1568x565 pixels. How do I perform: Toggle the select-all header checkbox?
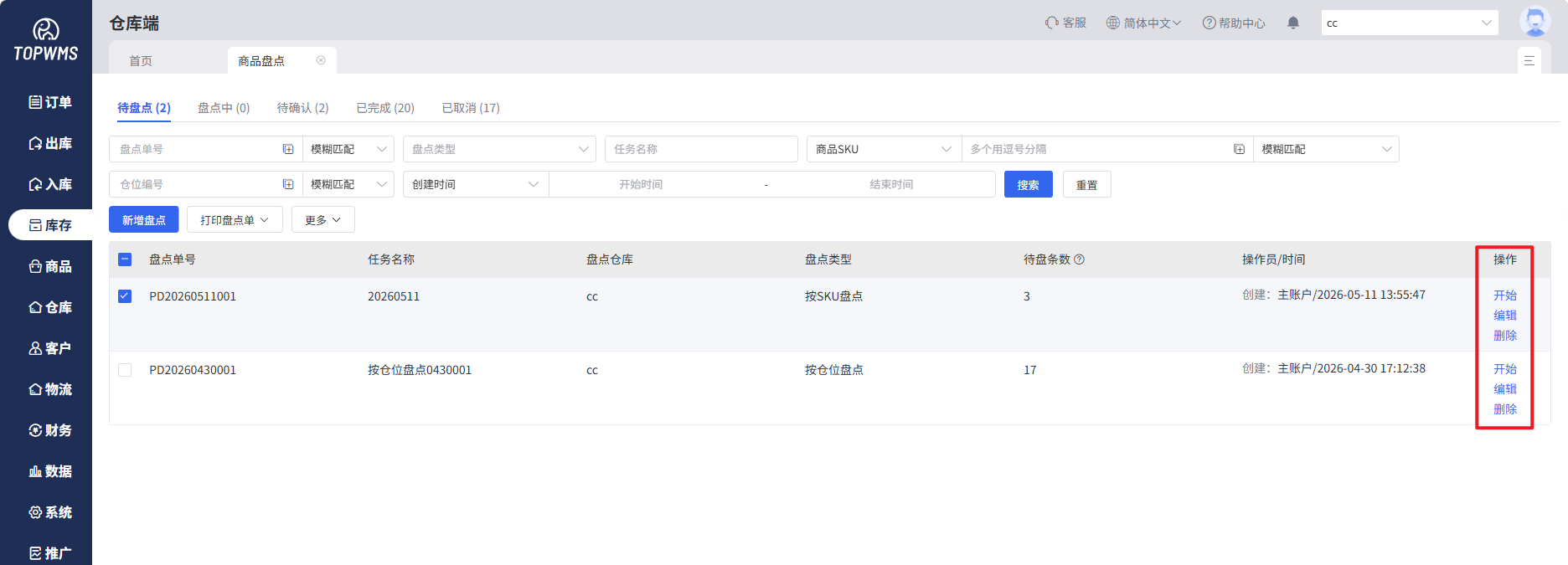click(125, 259)
